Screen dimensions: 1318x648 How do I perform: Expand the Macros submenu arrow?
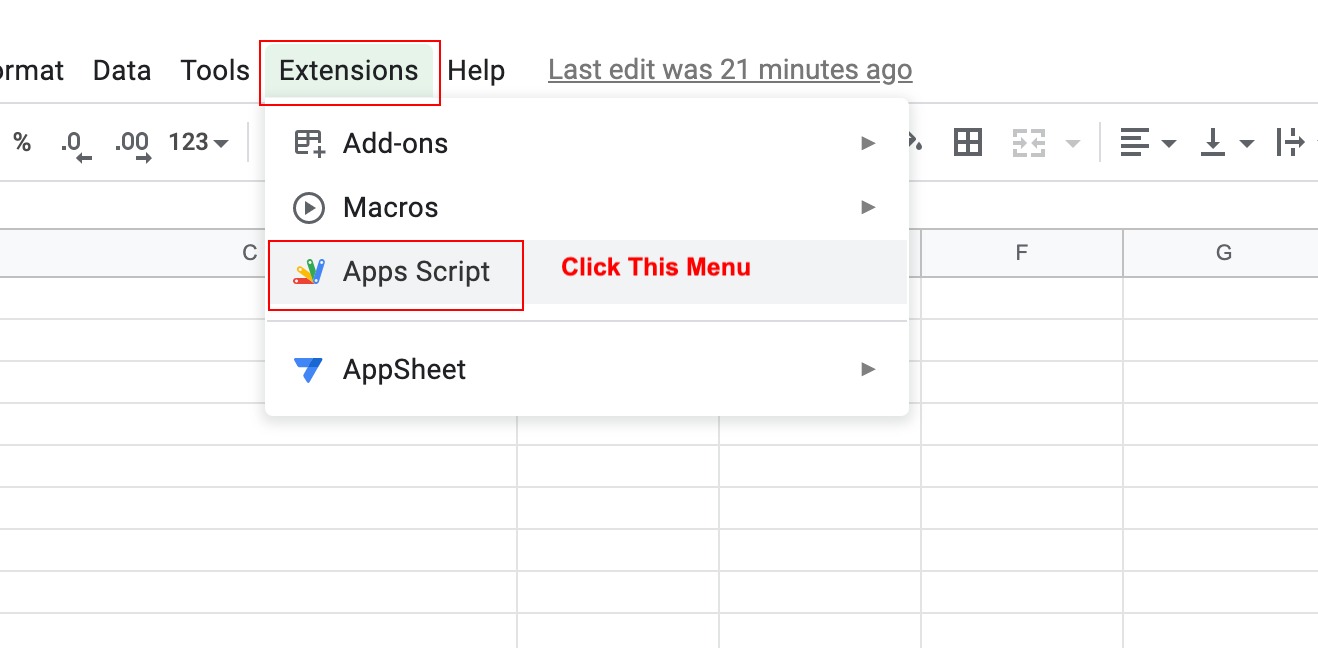click(867, 207)
